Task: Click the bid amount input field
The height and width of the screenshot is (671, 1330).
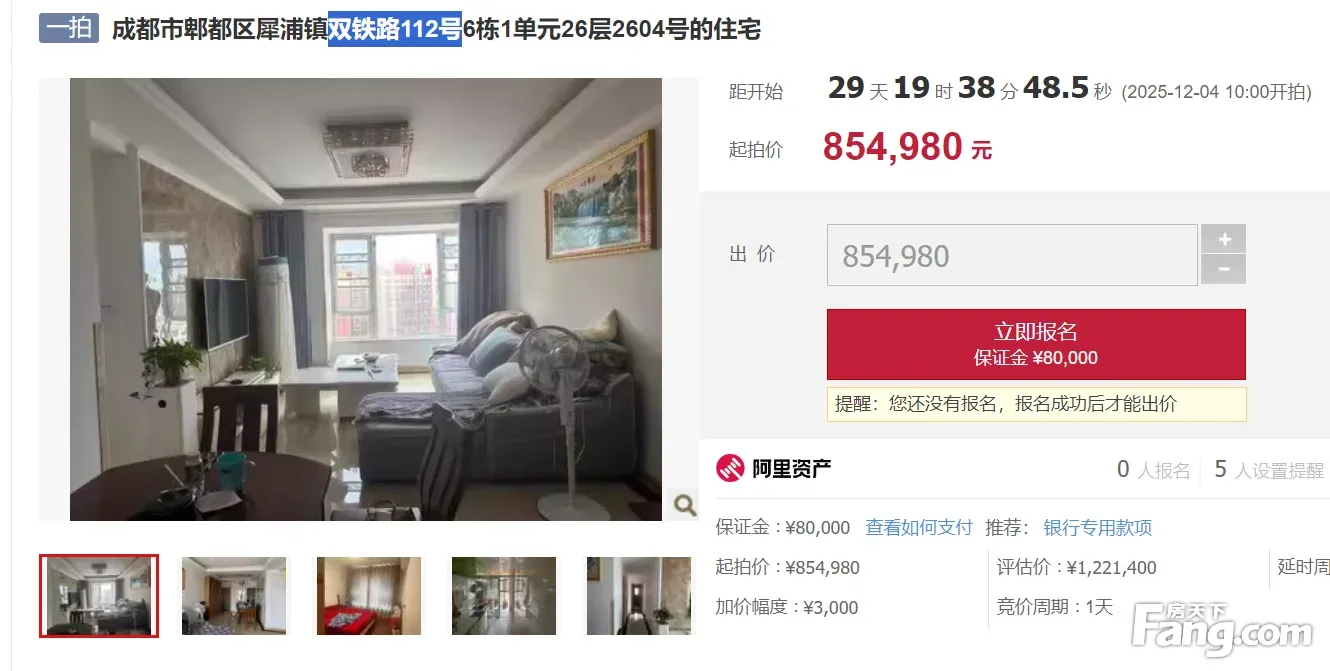Action: coord(1012,255)
